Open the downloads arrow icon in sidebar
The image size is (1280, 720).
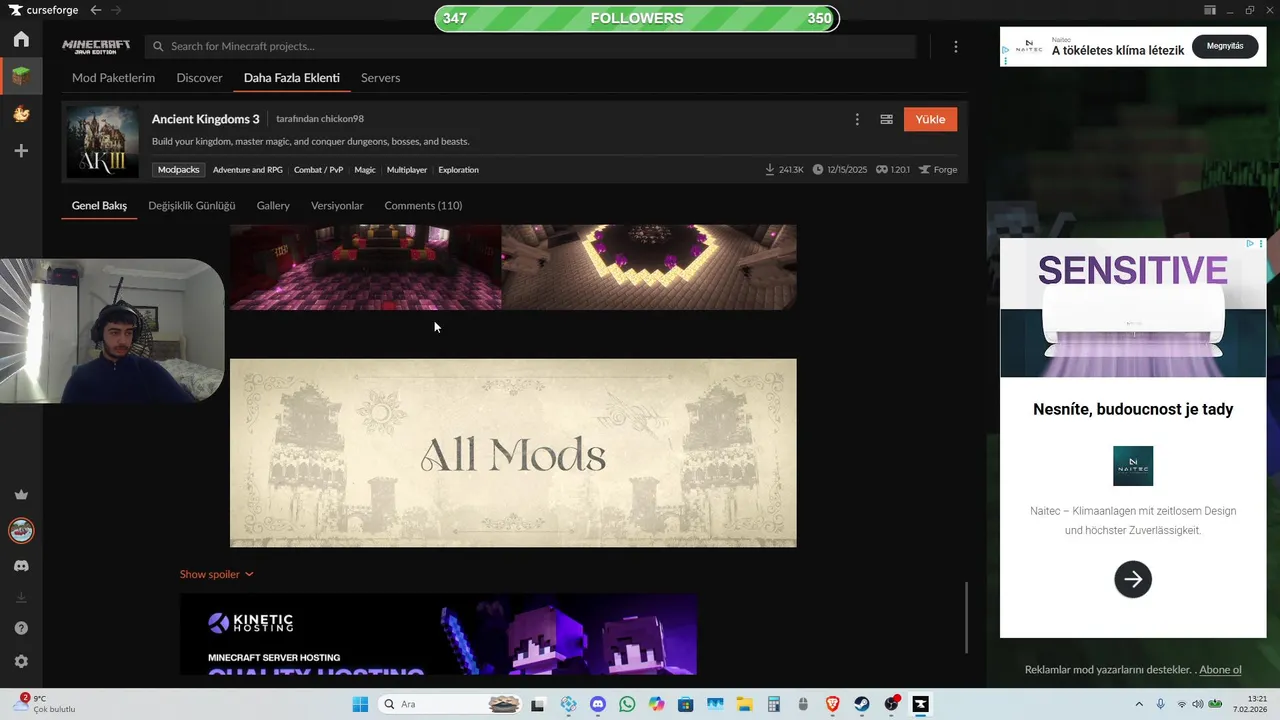pos(21,598)
